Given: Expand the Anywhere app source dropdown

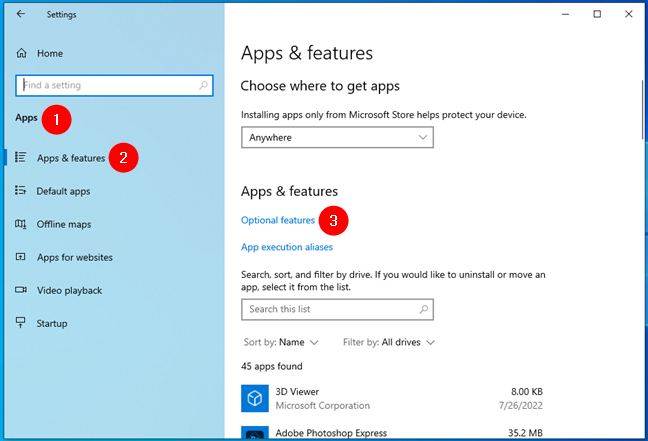Looking at the screenshot, I should click(x=337, y=137).
